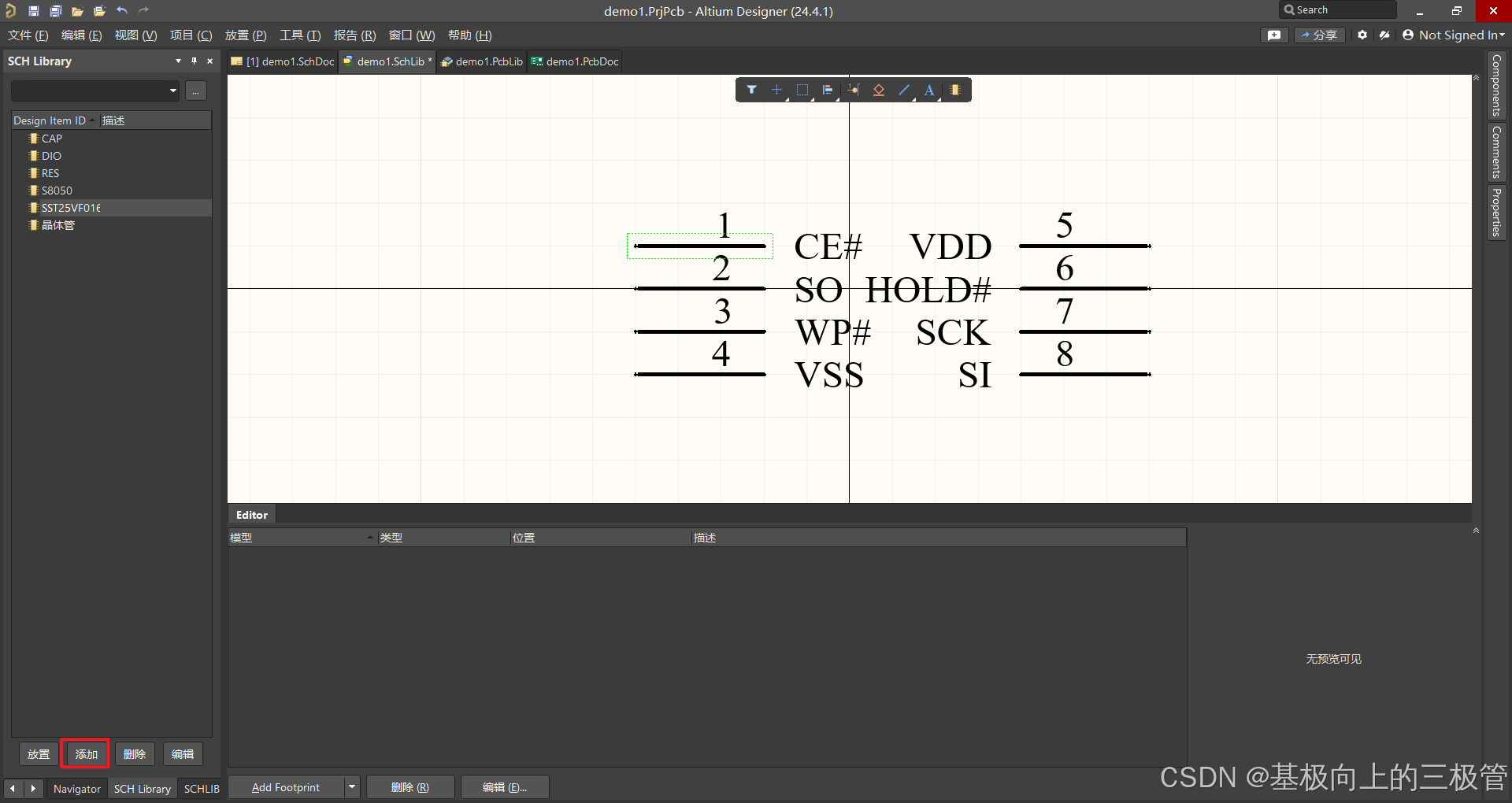The height and width of the screenshot is (803, 1512).
Task: Open the 编辑 (E) menu
Action: click(x=82, y=35)
